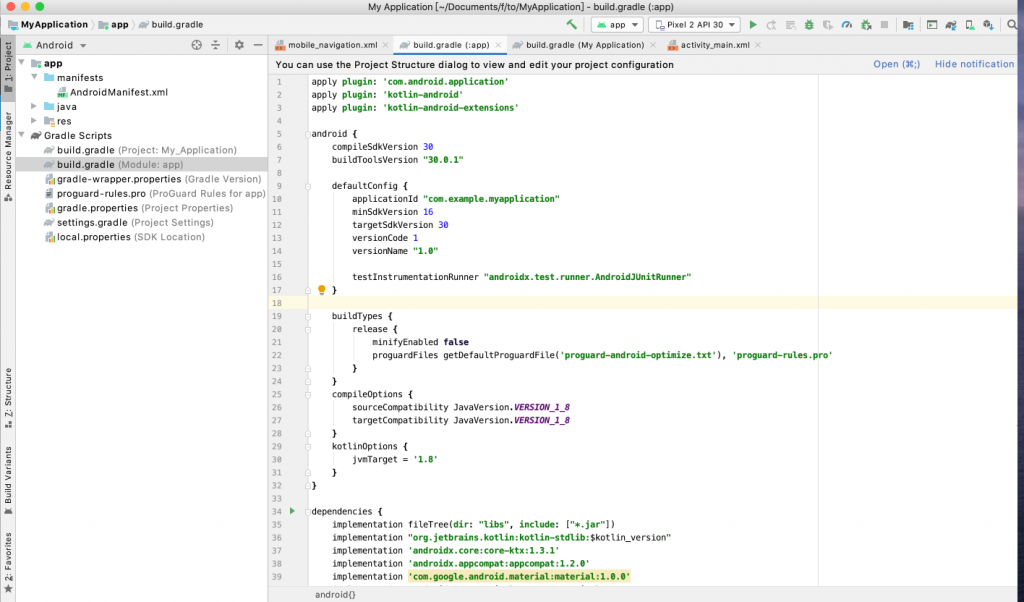This screenshot has width=1024, height=602.
Task: Run the app with green play button
Action: click(x=753, y=24)
